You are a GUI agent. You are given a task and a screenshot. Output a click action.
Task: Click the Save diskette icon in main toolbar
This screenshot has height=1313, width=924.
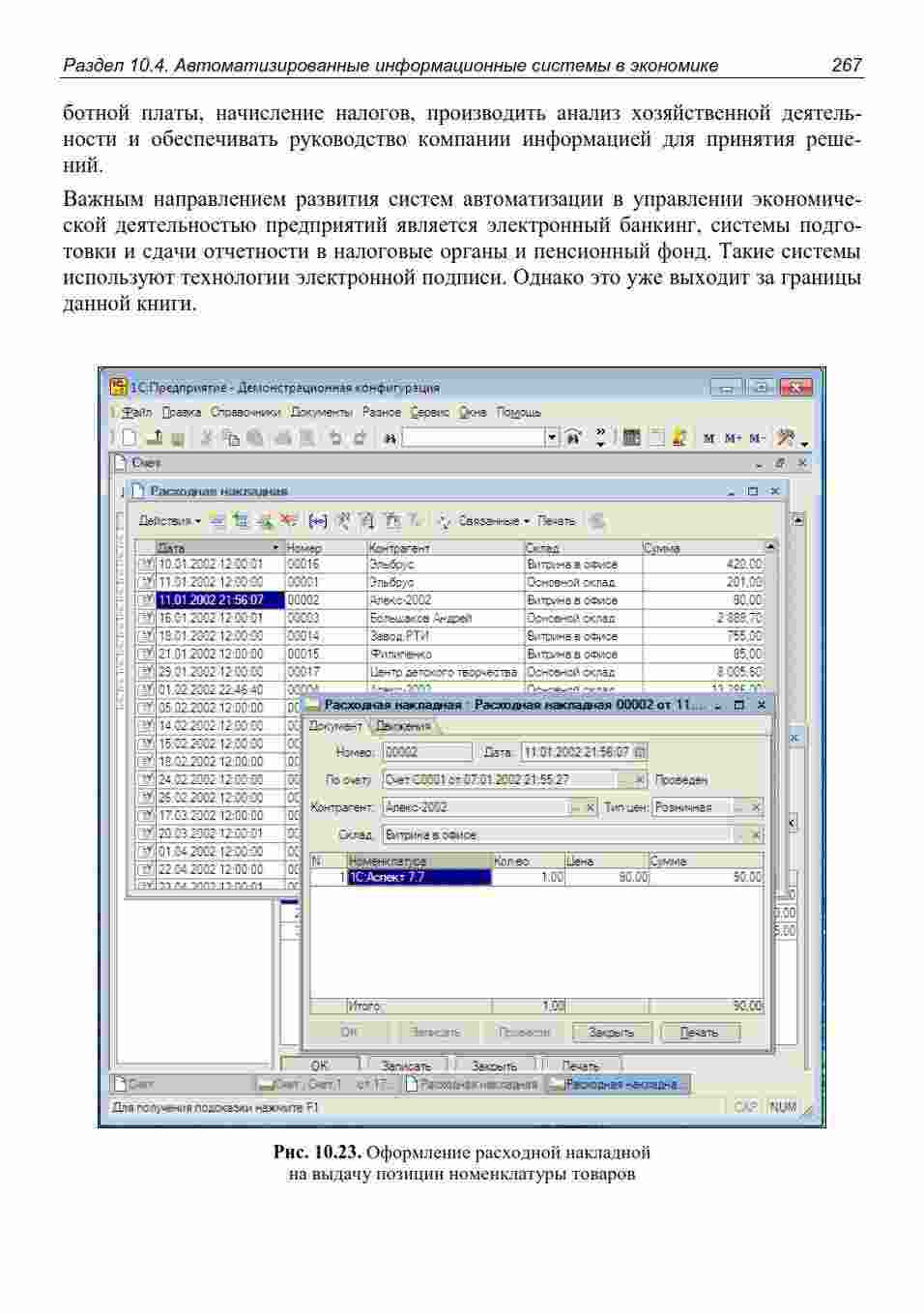178,438
